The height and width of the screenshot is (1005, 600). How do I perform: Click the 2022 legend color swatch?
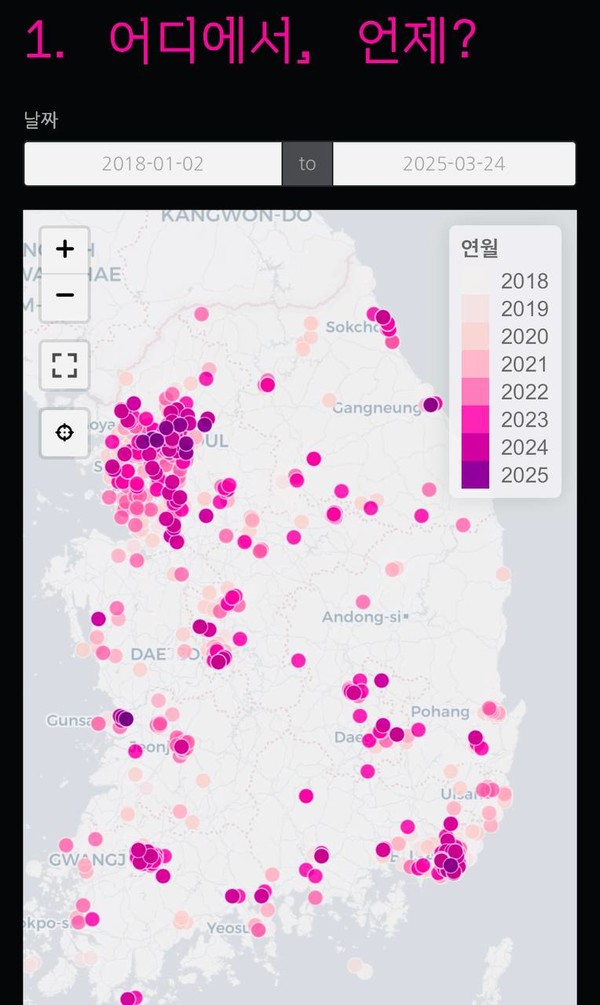(x=475, y=391)
